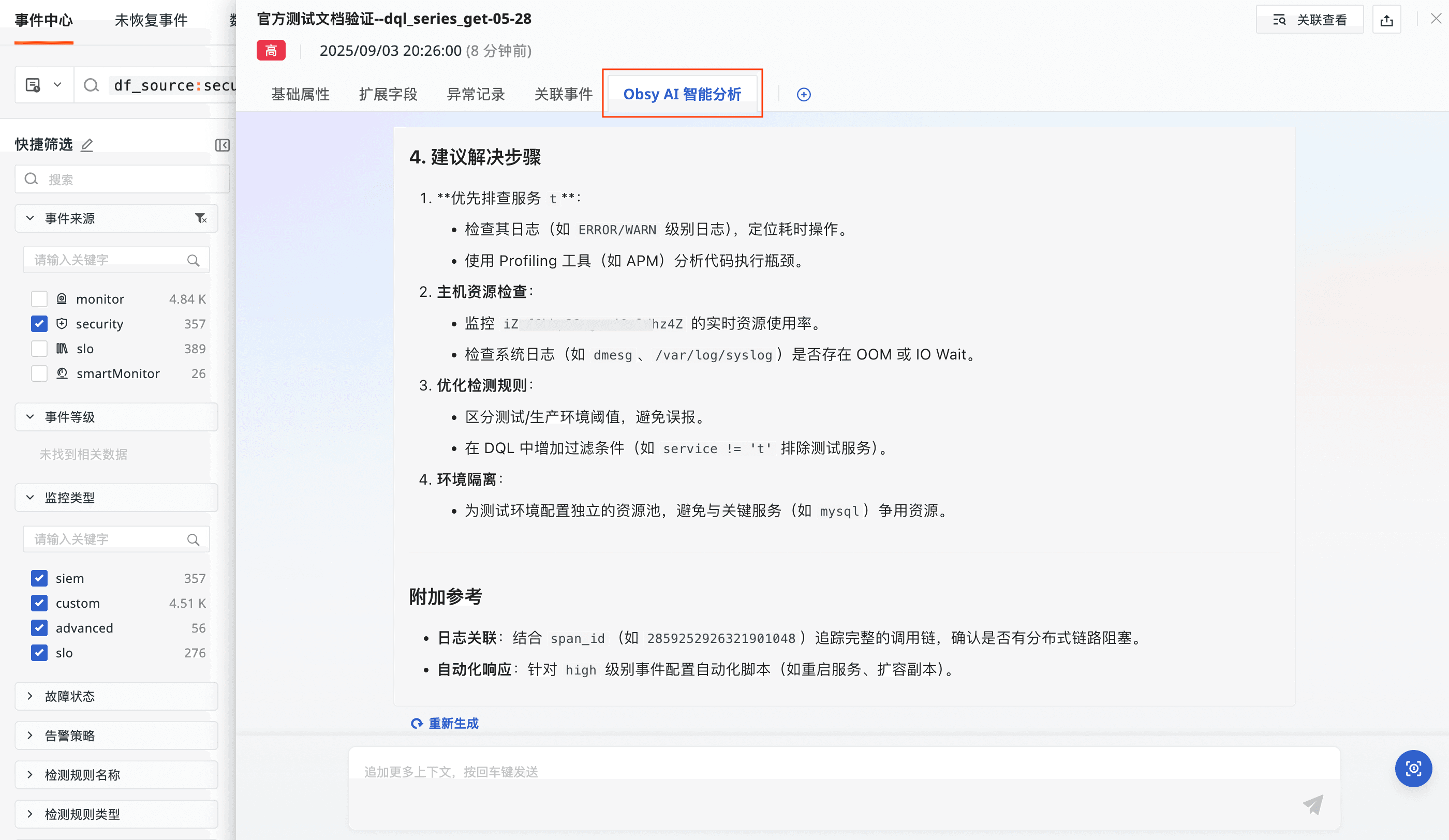
Task: Click the 4. 建议解决步骤 heading
Action: pyautogui.click(x=475, y=157)
